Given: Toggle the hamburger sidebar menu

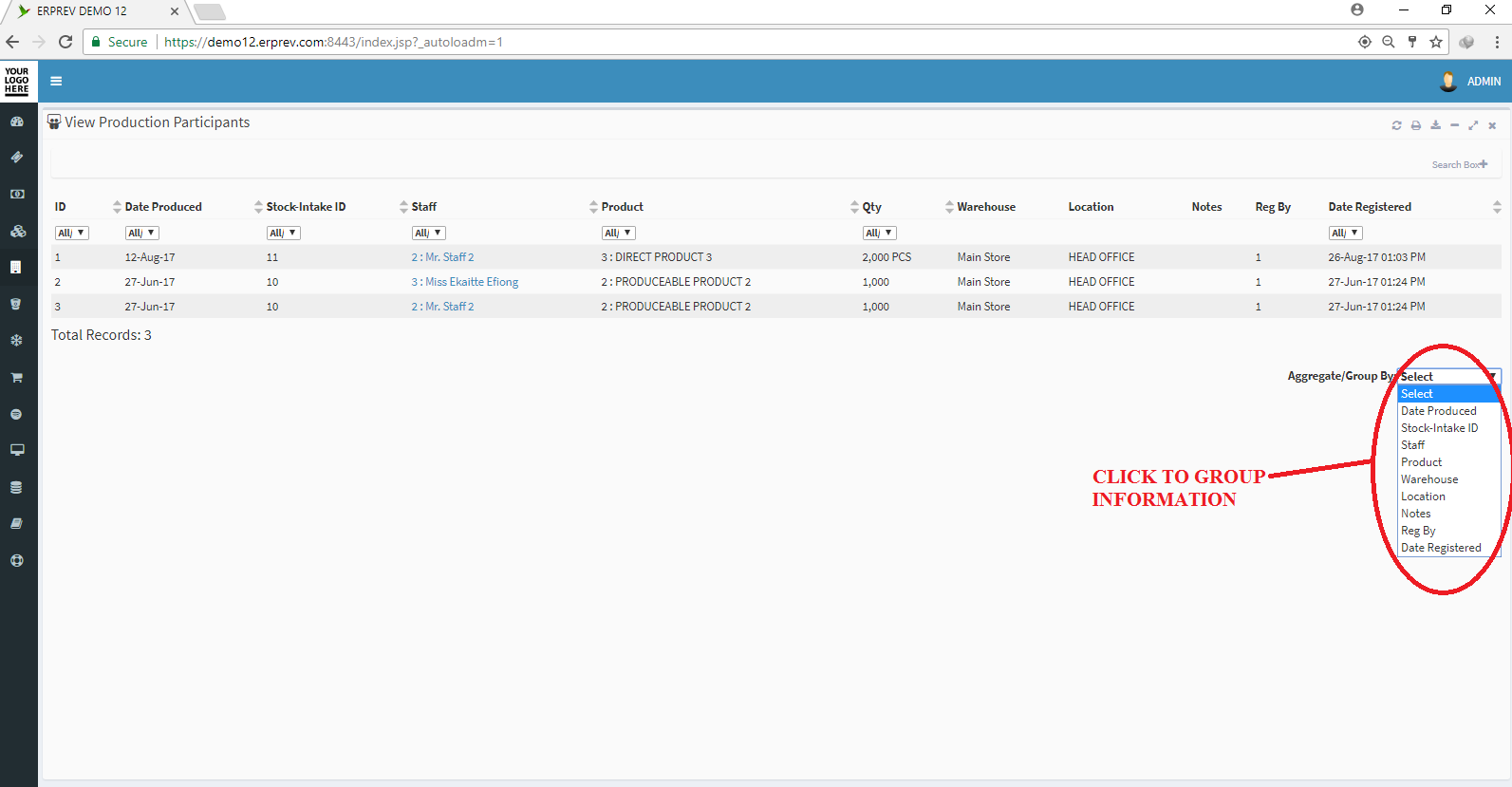Looking at the screenshot, I should click(x=56, y=82).
